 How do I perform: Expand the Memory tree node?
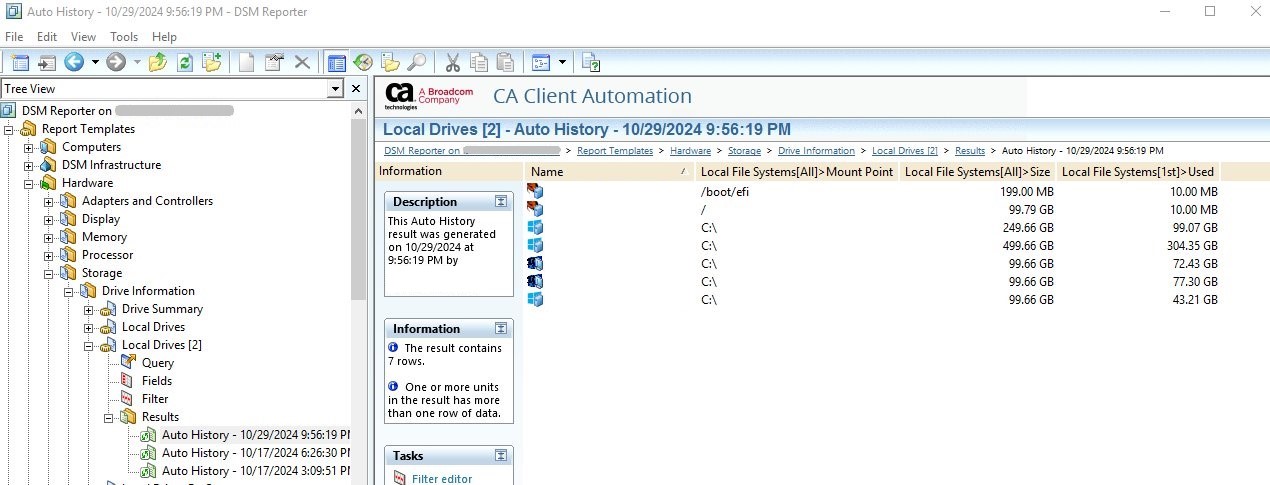(x=49, y=237)
